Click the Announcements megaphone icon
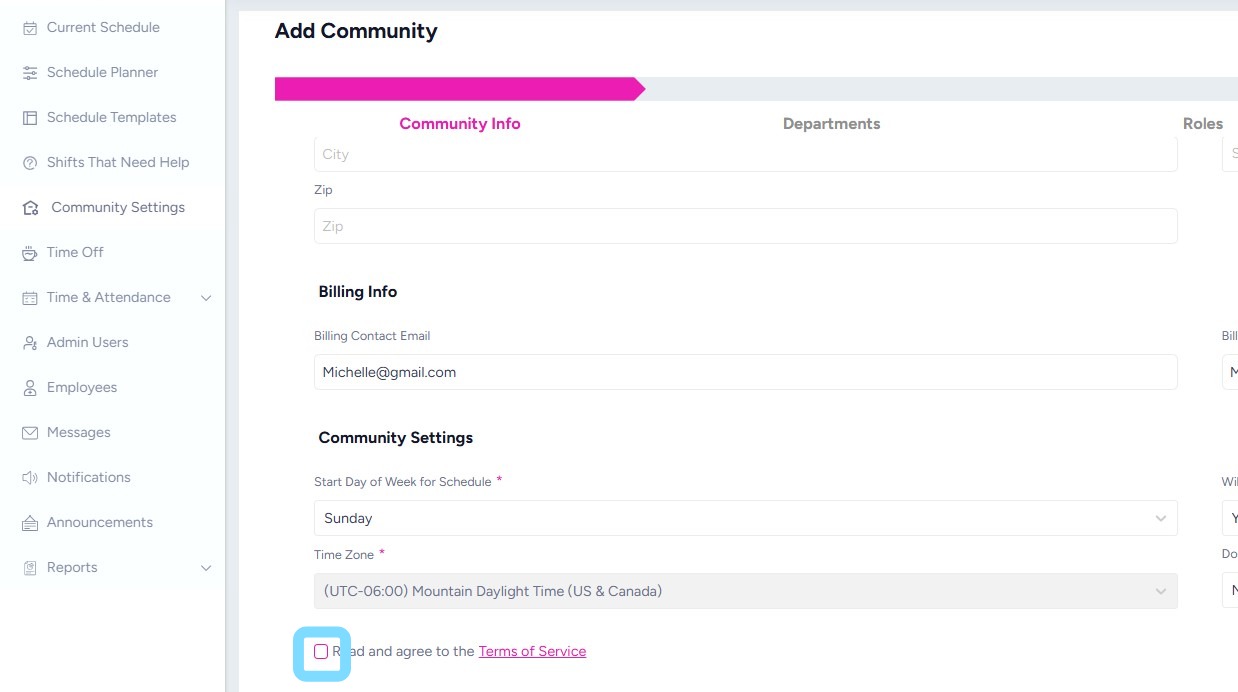This screenshot has width=1238, height=692. (30, 523)
